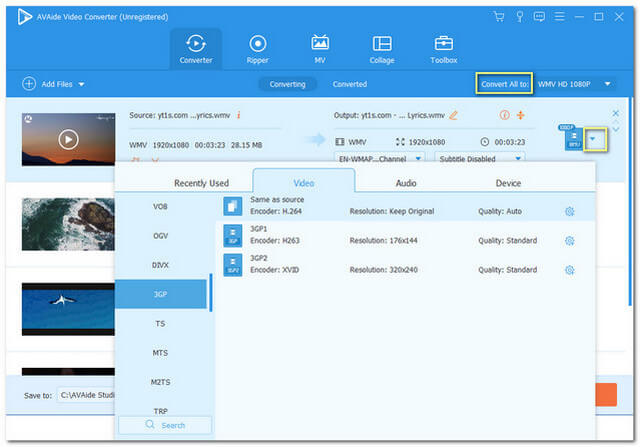Play the sunset video thumbnail
The height and width of the screenshot is (447, 640).
(68, 140)
